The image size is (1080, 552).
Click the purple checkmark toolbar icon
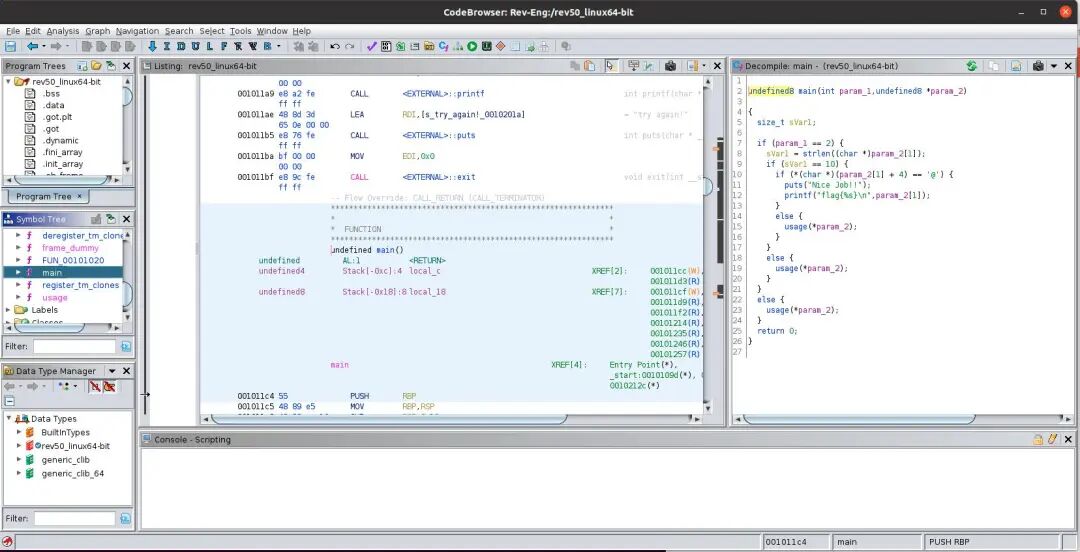372,46
